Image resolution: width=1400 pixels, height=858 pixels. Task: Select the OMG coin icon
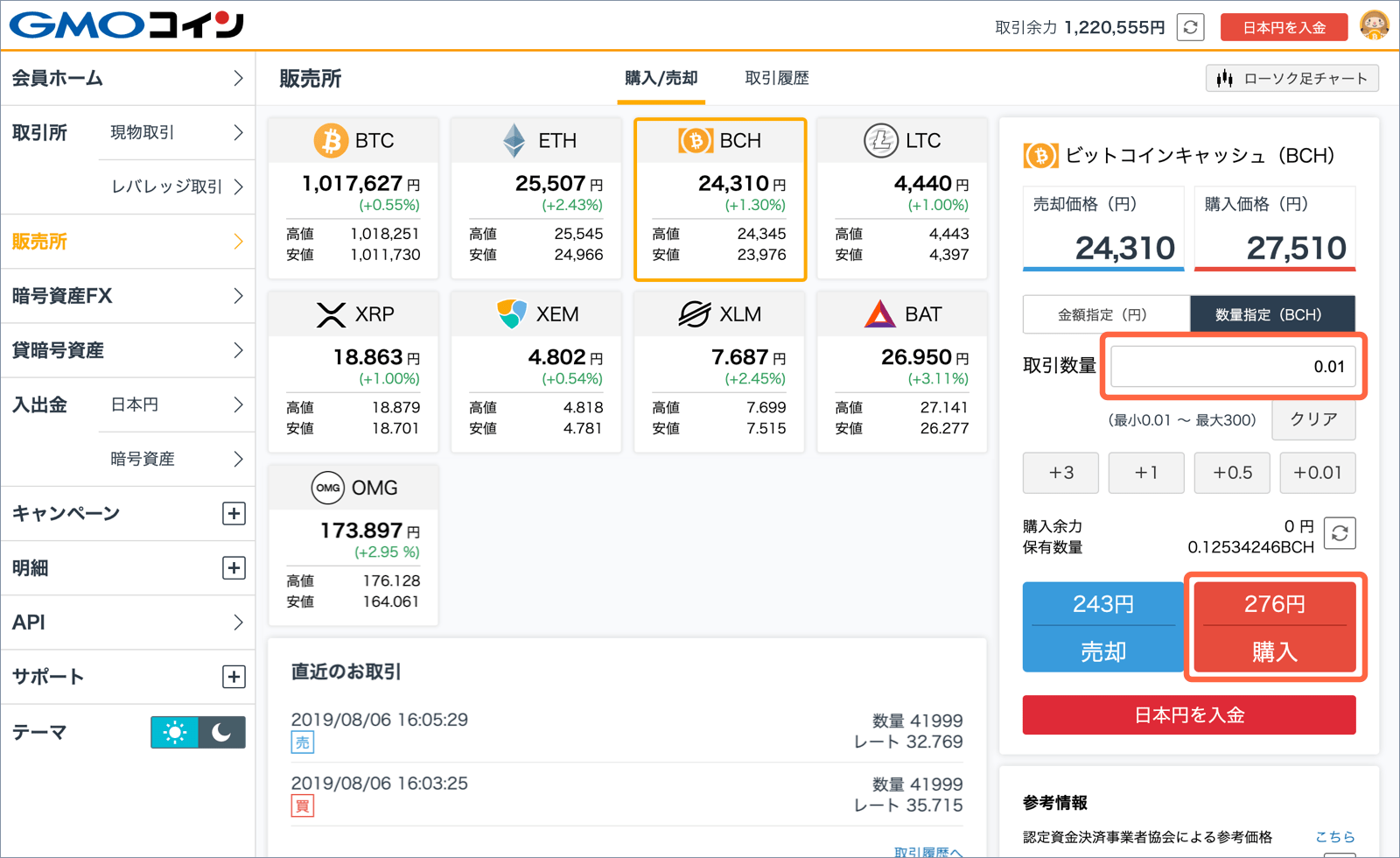point(328,488)
